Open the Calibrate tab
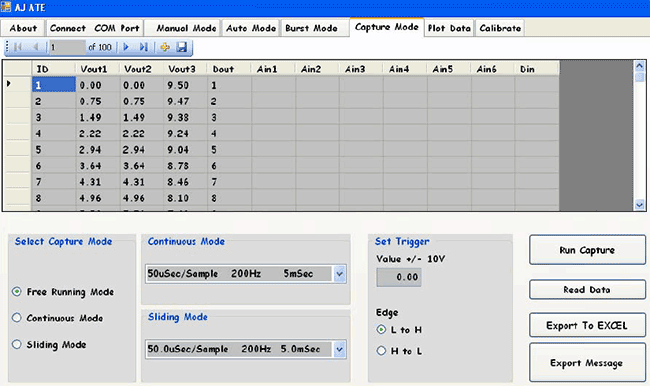Viewport: 650px width, 386px height. coord(500,28)
